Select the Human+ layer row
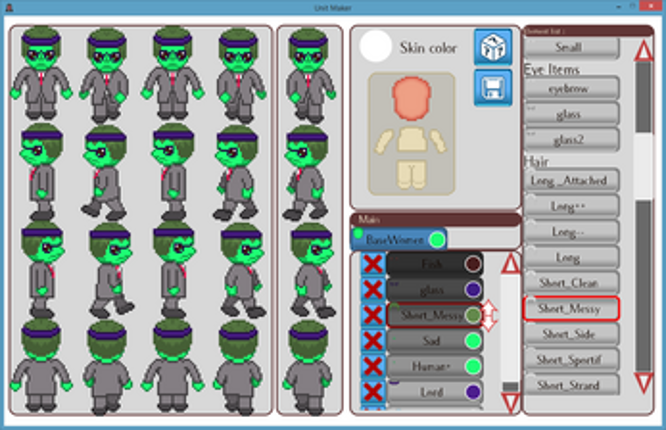The width and height of the screenshot is (666, 430). [x=434, y=366]
